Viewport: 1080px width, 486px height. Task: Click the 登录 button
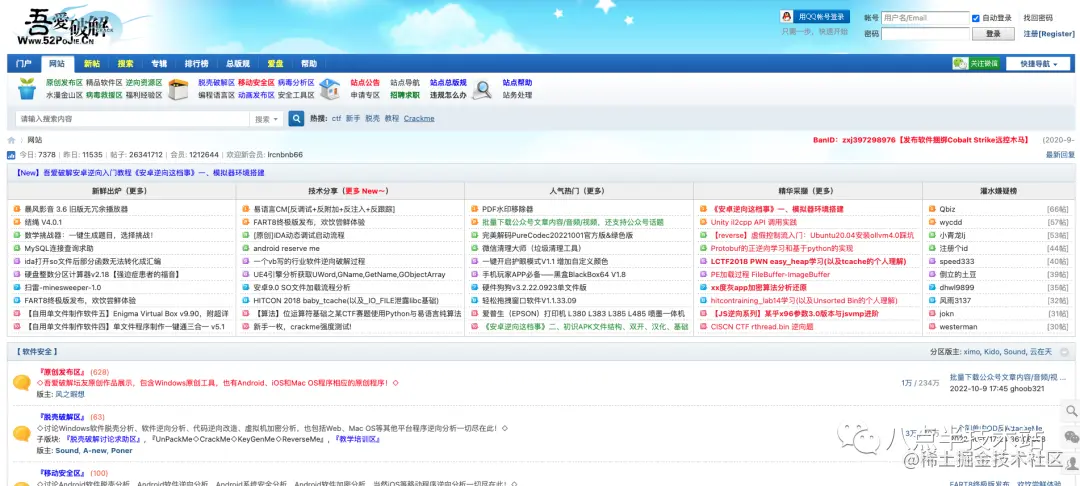tap(993, 33)
